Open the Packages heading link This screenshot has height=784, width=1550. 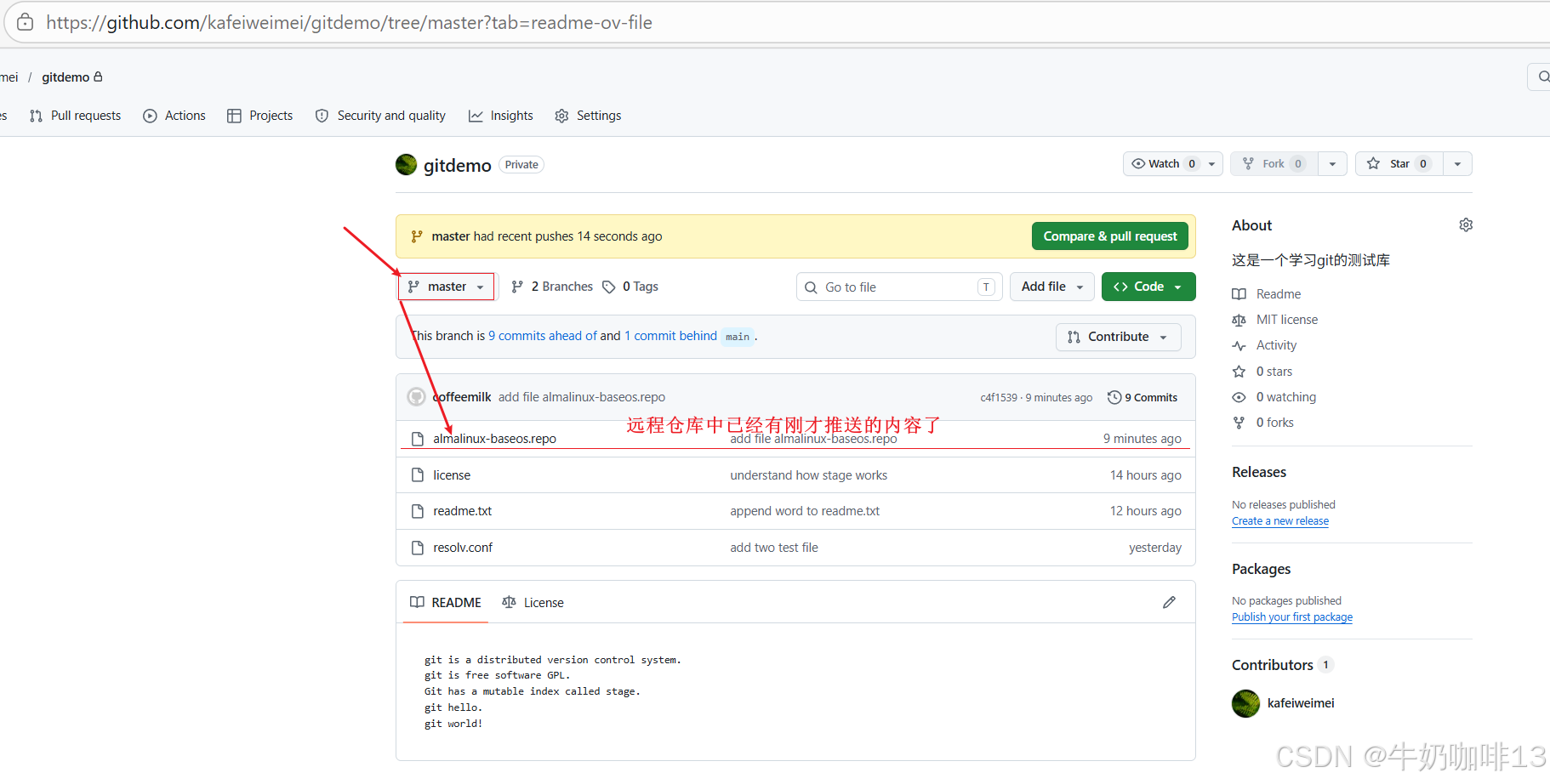1262,569
